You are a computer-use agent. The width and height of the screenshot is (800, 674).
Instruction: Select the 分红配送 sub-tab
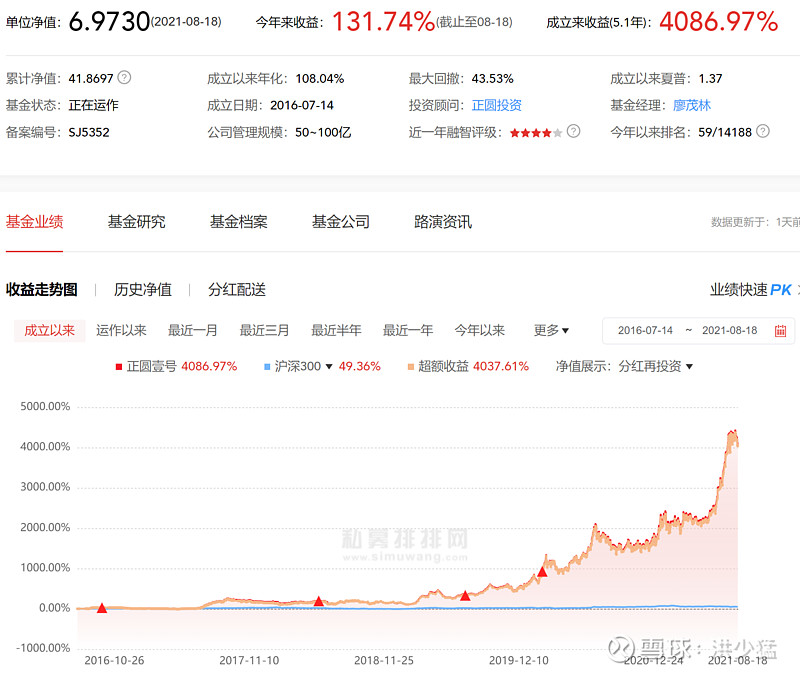click(237, 290)
